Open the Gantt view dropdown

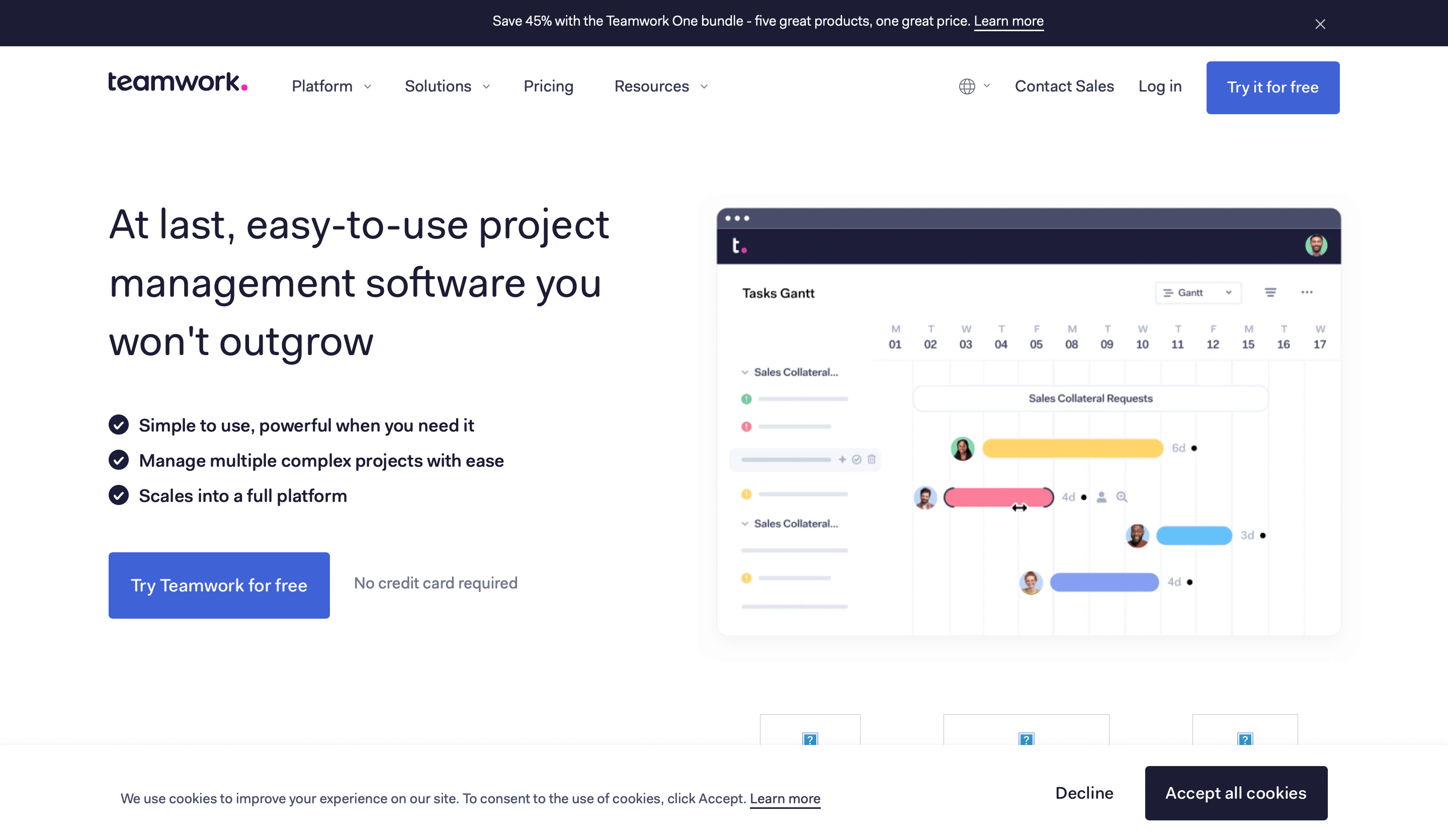(x=1198, y=292)
